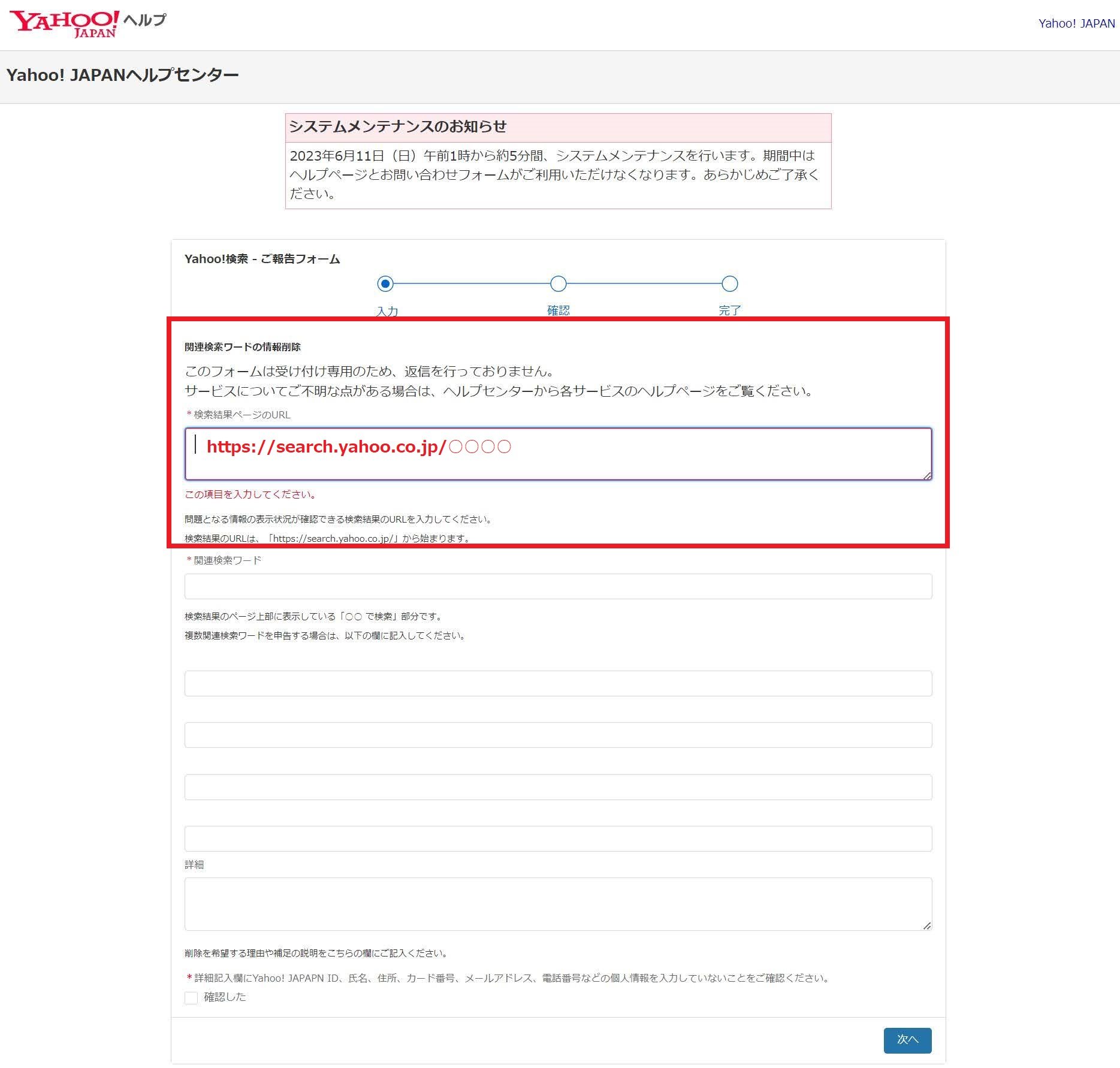
Task: Click the third additional related keyword field
Action: coord(558,787)
